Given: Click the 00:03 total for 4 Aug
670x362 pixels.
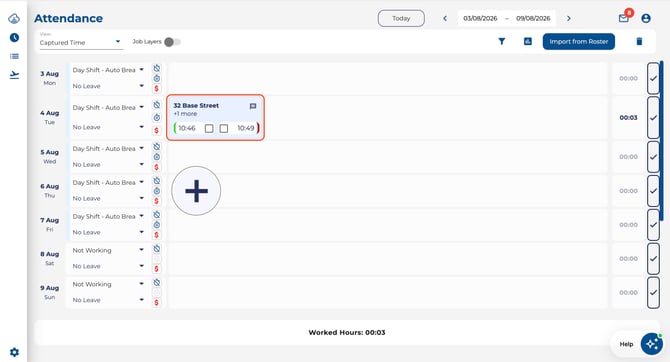Looking at the screenshot, I should [x=628, y=118].
